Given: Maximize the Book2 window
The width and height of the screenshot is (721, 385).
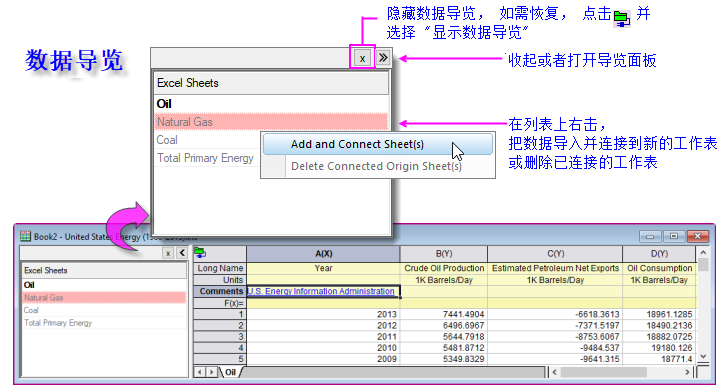Looking at the screenshot, I should pyautogui.click(x=674, y=236).
